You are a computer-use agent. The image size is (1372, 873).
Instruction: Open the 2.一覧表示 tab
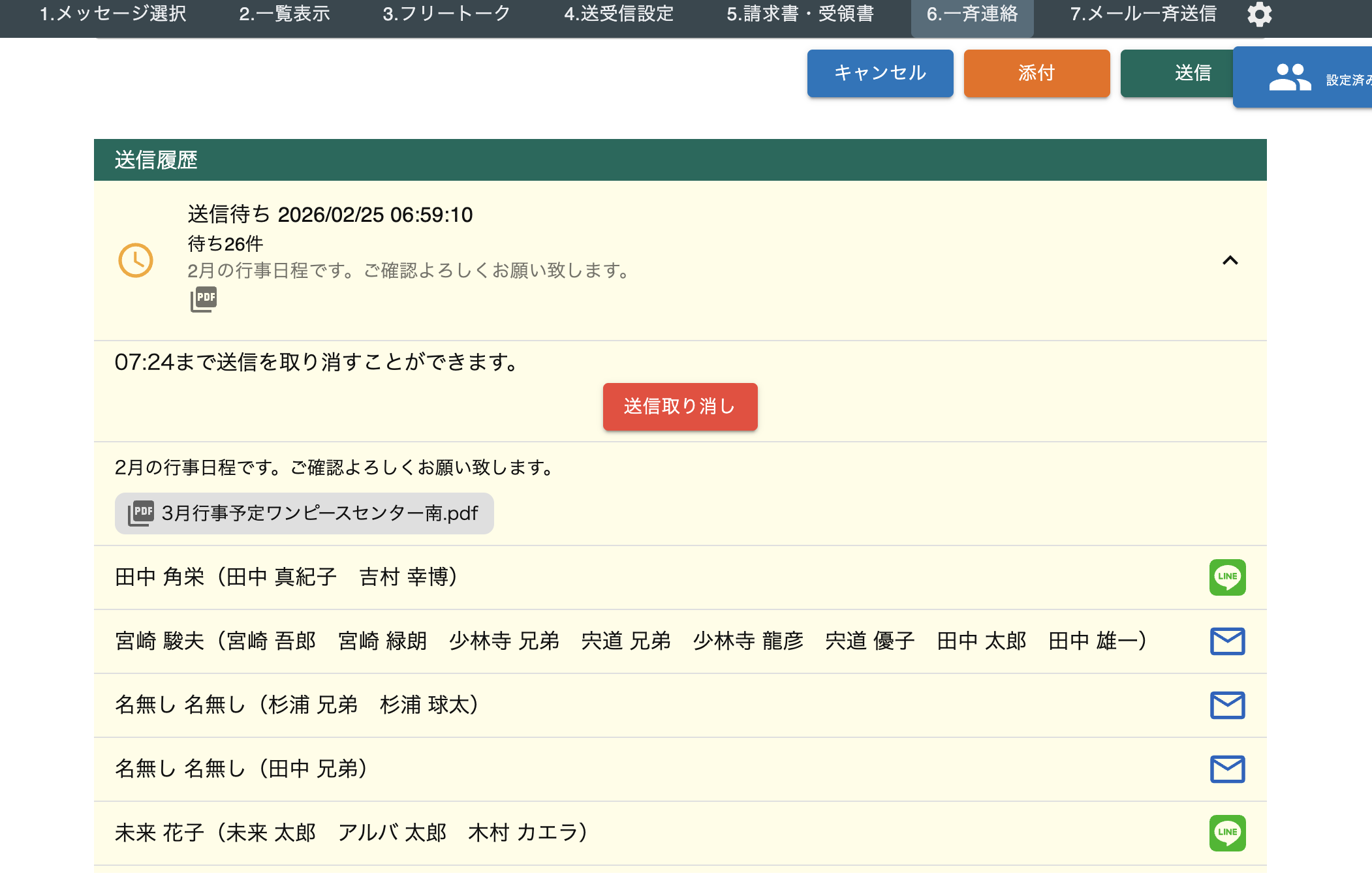[285, 14]
